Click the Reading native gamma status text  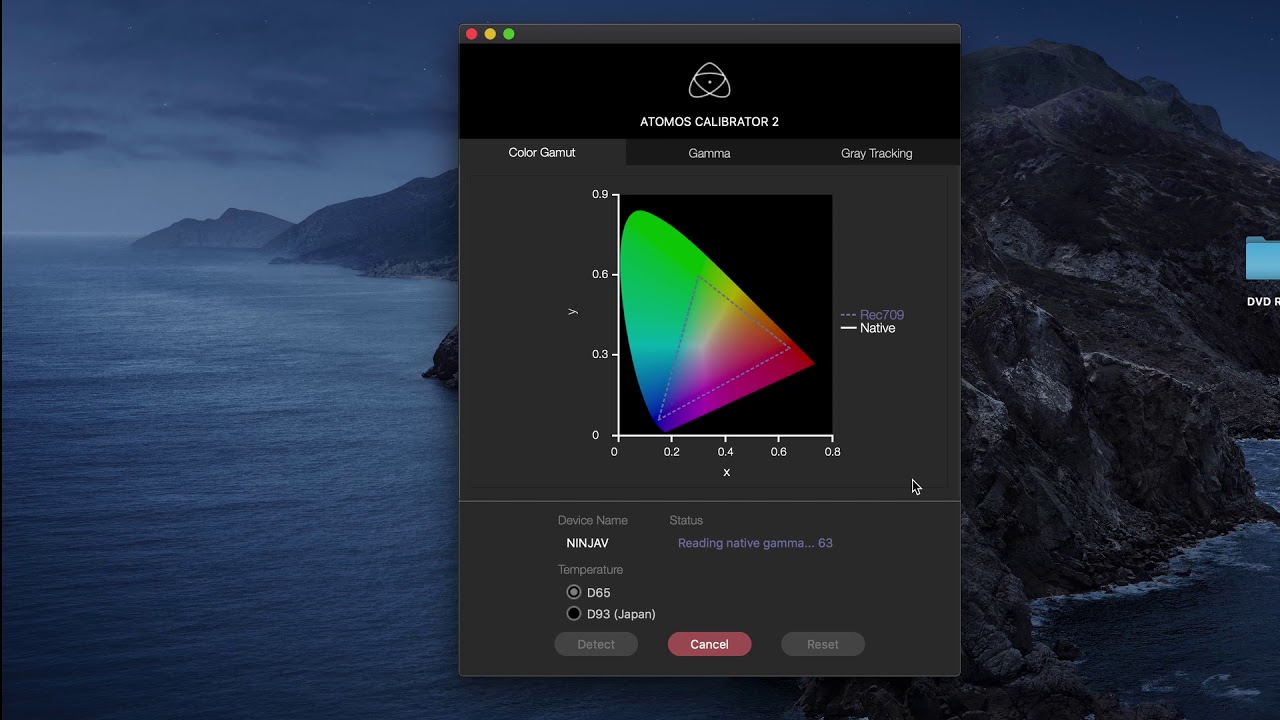[755, 543]
